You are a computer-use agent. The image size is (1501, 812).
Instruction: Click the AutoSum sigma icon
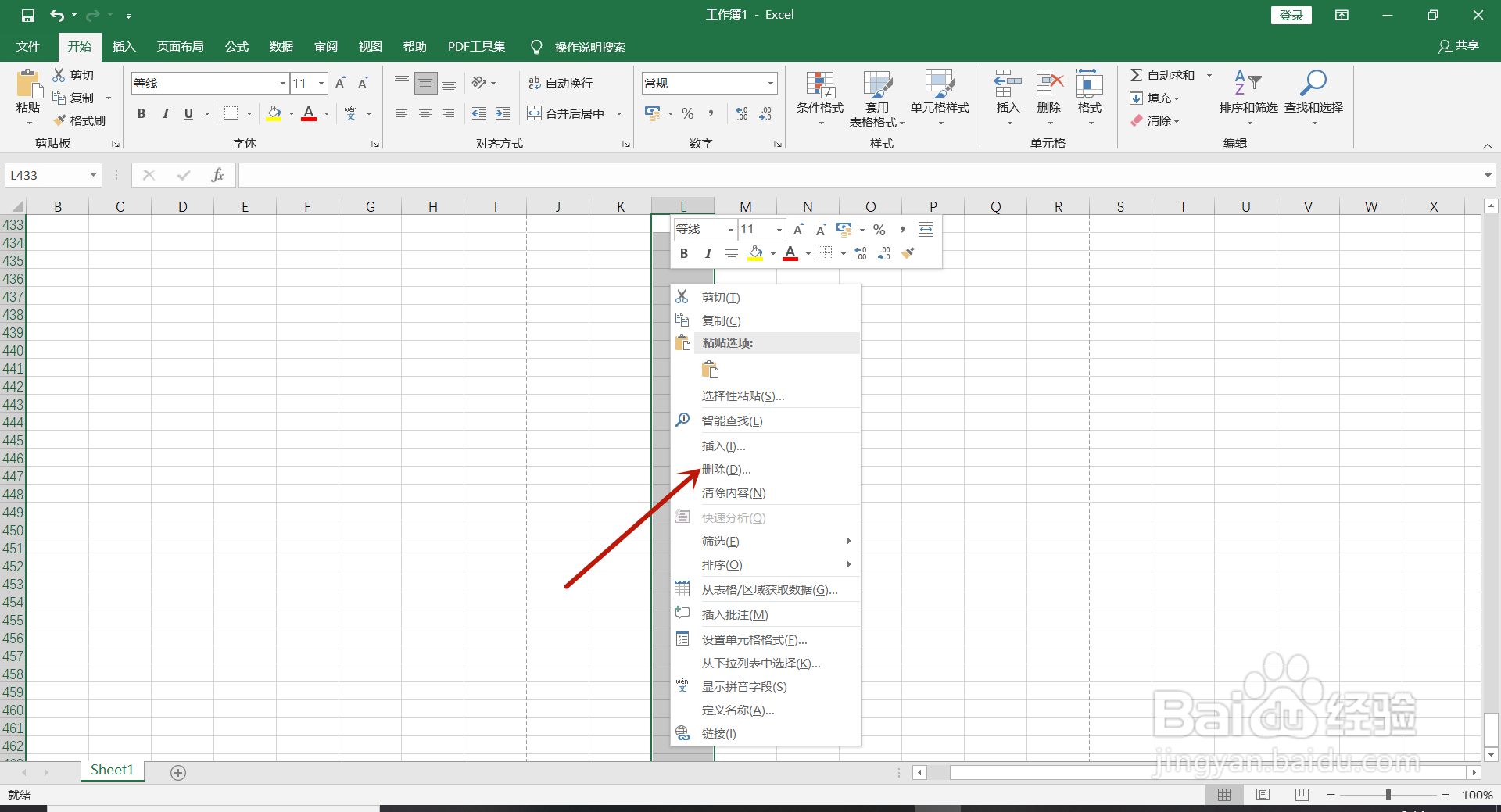tap(1137, 75)
